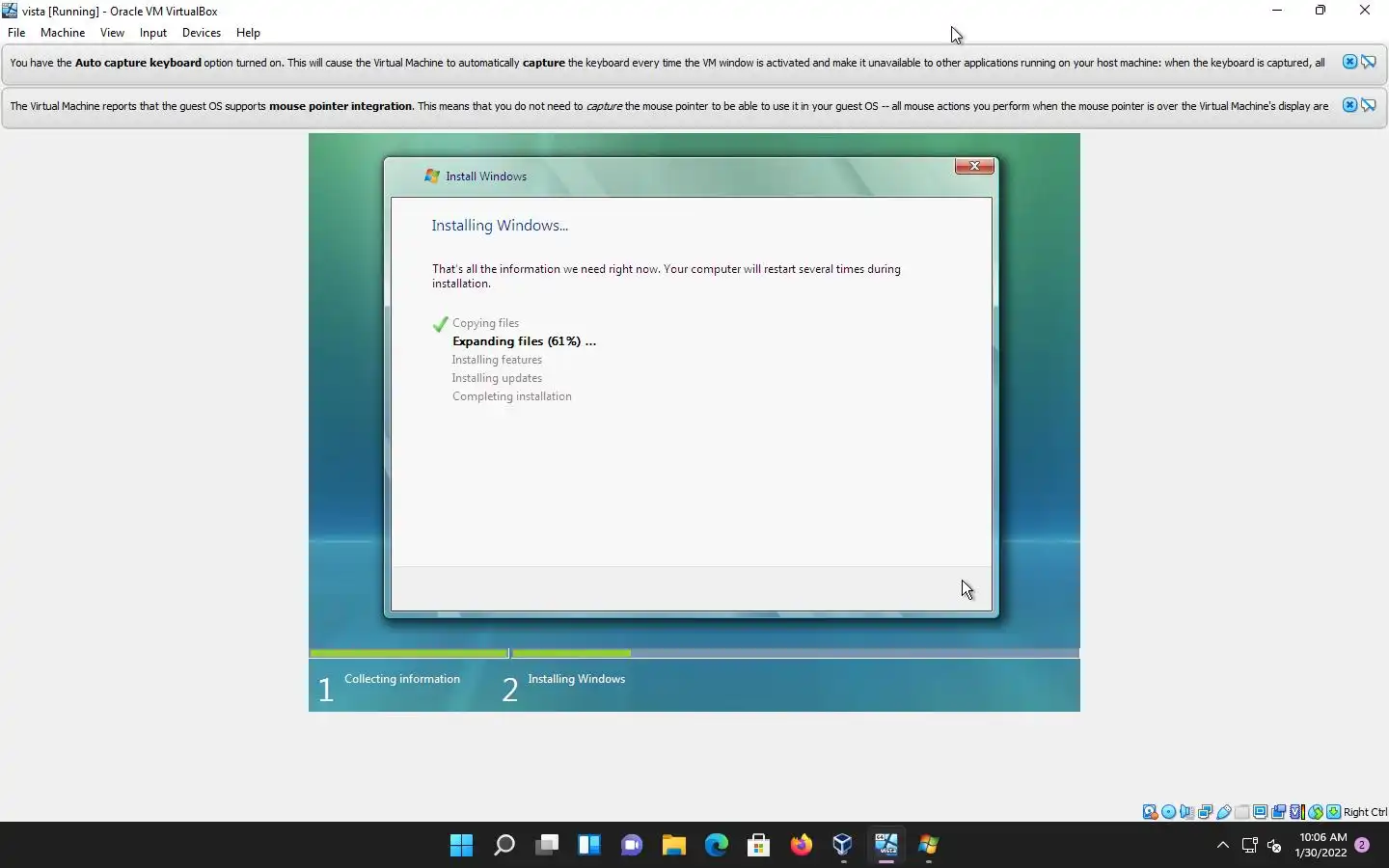Open the File menu in VirtualBox

point(16,33)
